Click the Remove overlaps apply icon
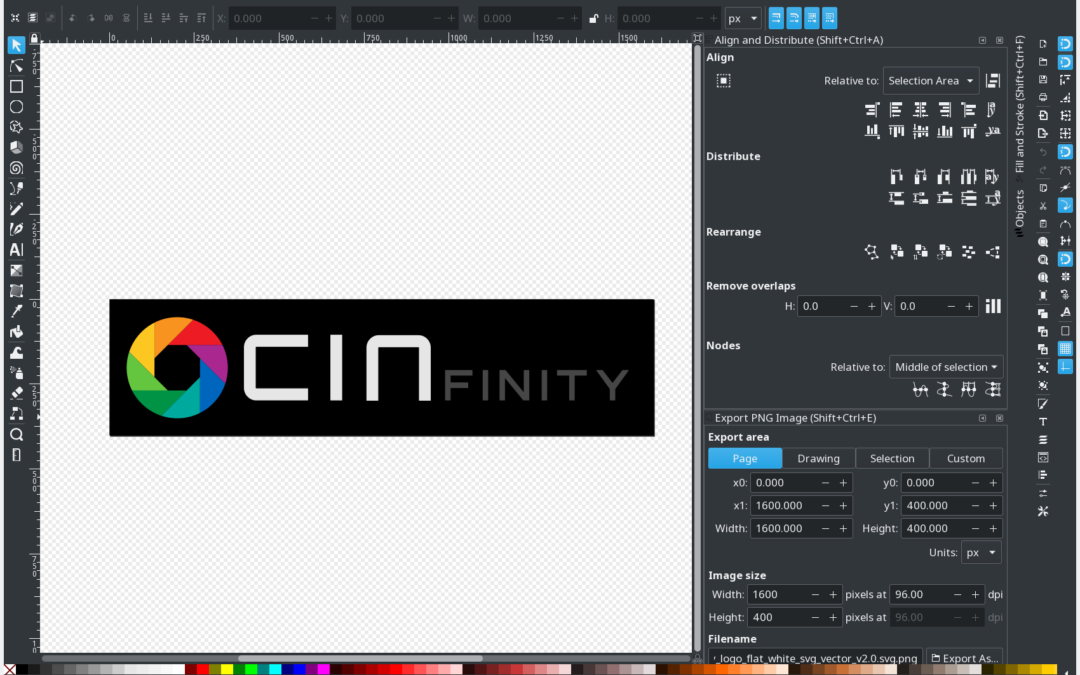Viewport: 1080px width, 675px height. [993, 306]
